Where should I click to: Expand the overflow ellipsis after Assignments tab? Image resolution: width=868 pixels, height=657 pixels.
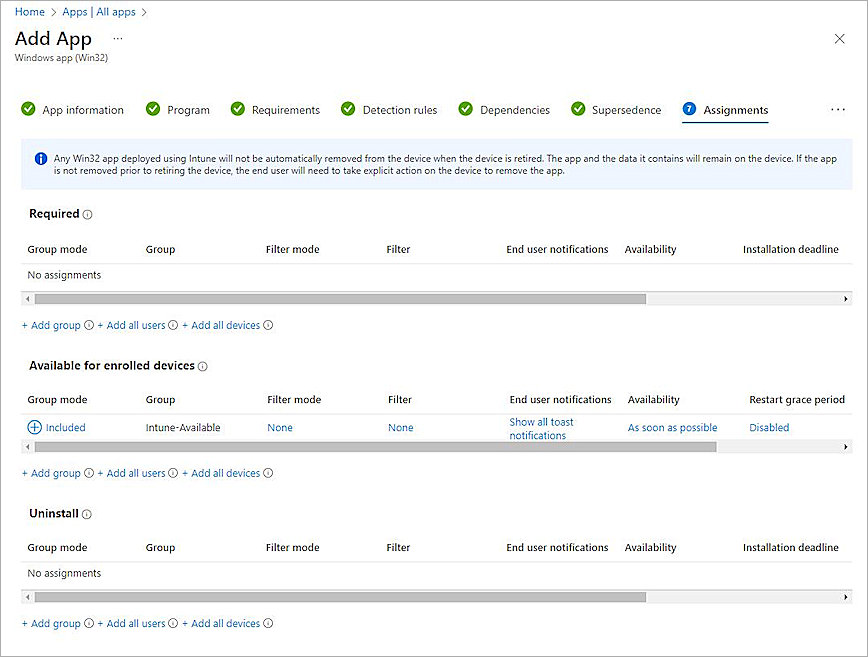[838, 110]
